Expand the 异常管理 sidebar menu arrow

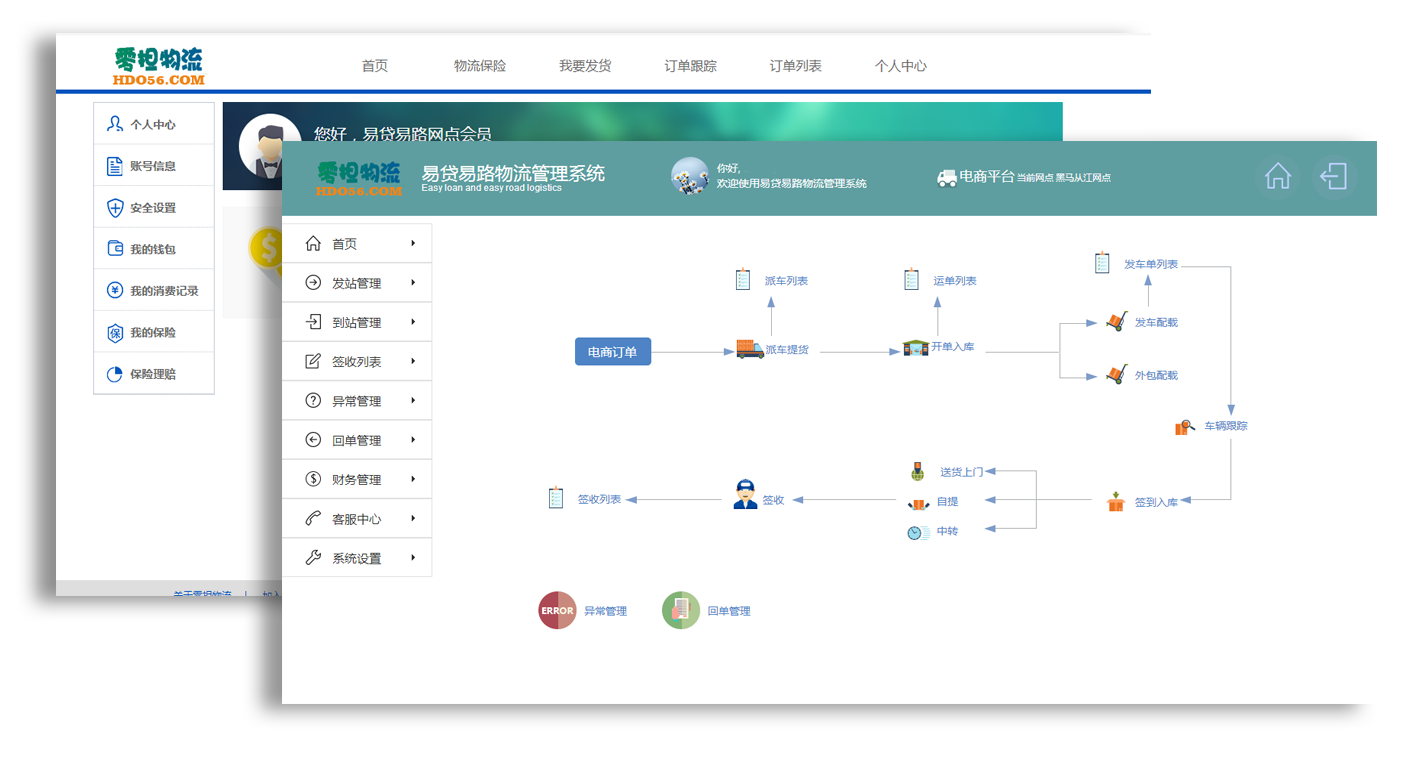click(x=413, y=401)
